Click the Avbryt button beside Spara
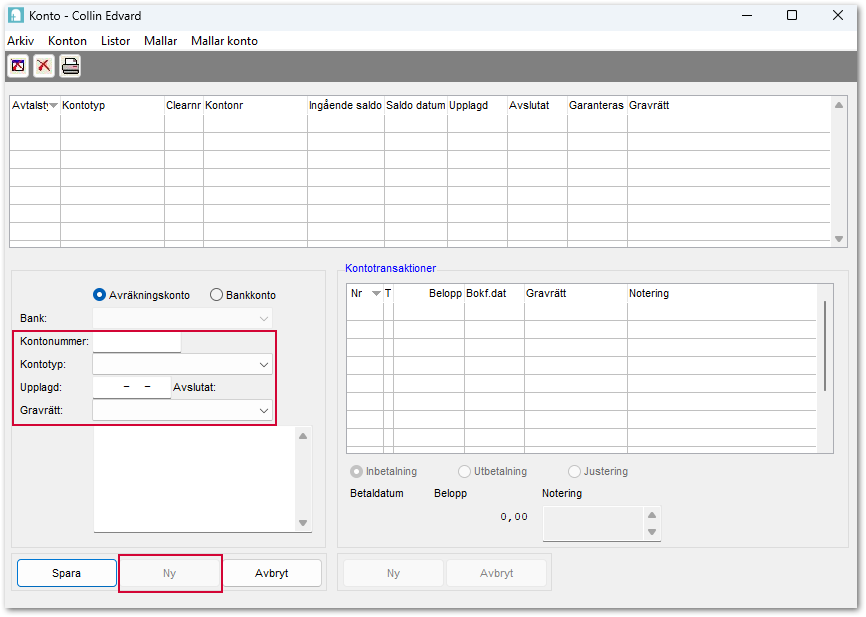The width and height of the screenshot is (866, 617). pos(272,573)
